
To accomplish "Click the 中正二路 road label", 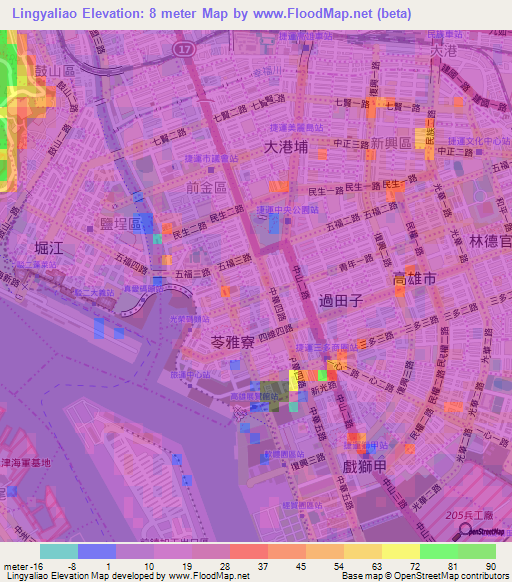I will (455, 152).
